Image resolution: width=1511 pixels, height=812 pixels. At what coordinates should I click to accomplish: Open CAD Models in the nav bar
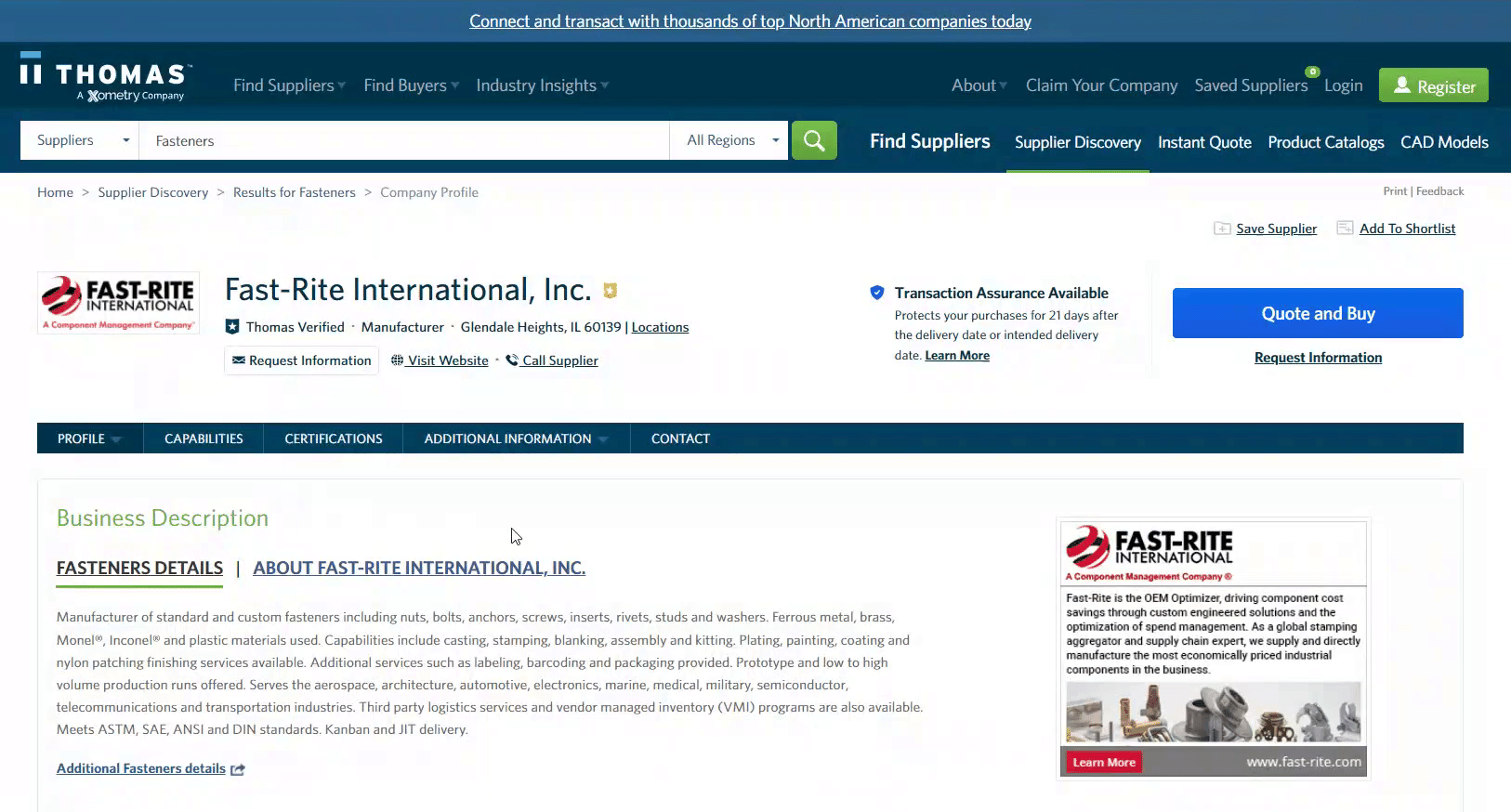pos(1444,142)
